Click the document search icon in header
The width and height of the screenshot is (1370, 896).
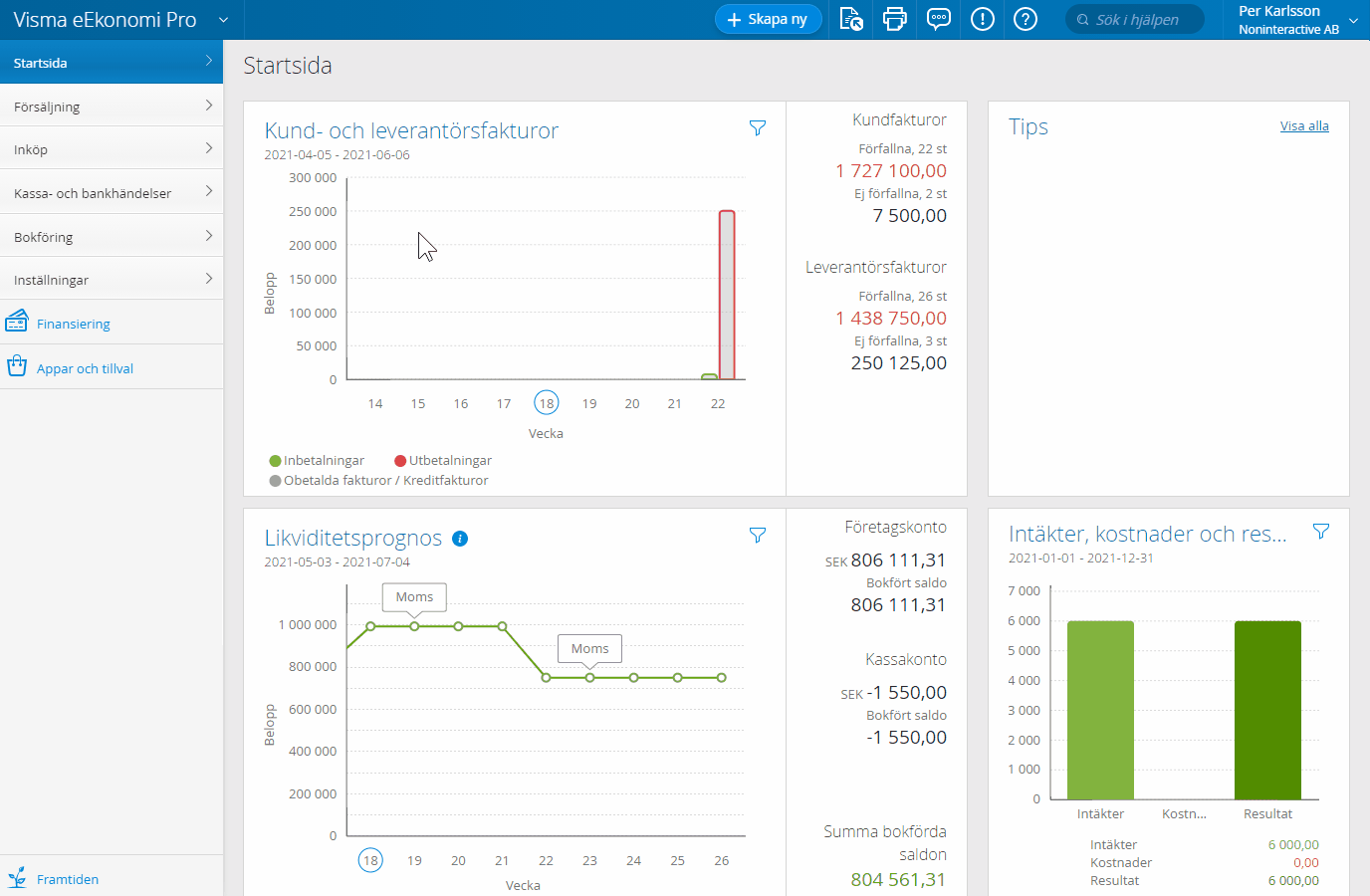[851, 19]
